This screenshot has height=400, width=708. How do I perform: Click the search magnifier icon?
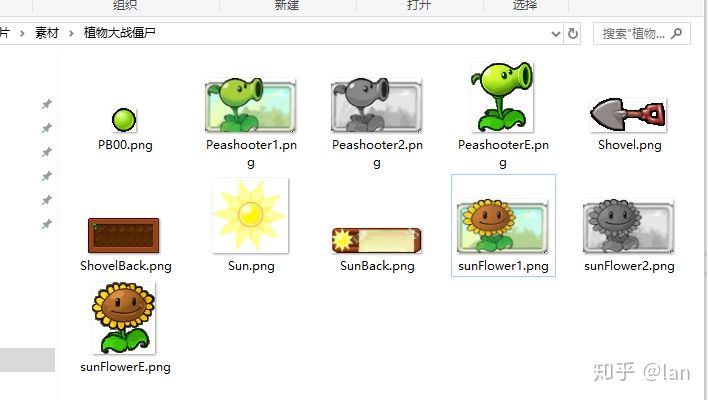676,33
